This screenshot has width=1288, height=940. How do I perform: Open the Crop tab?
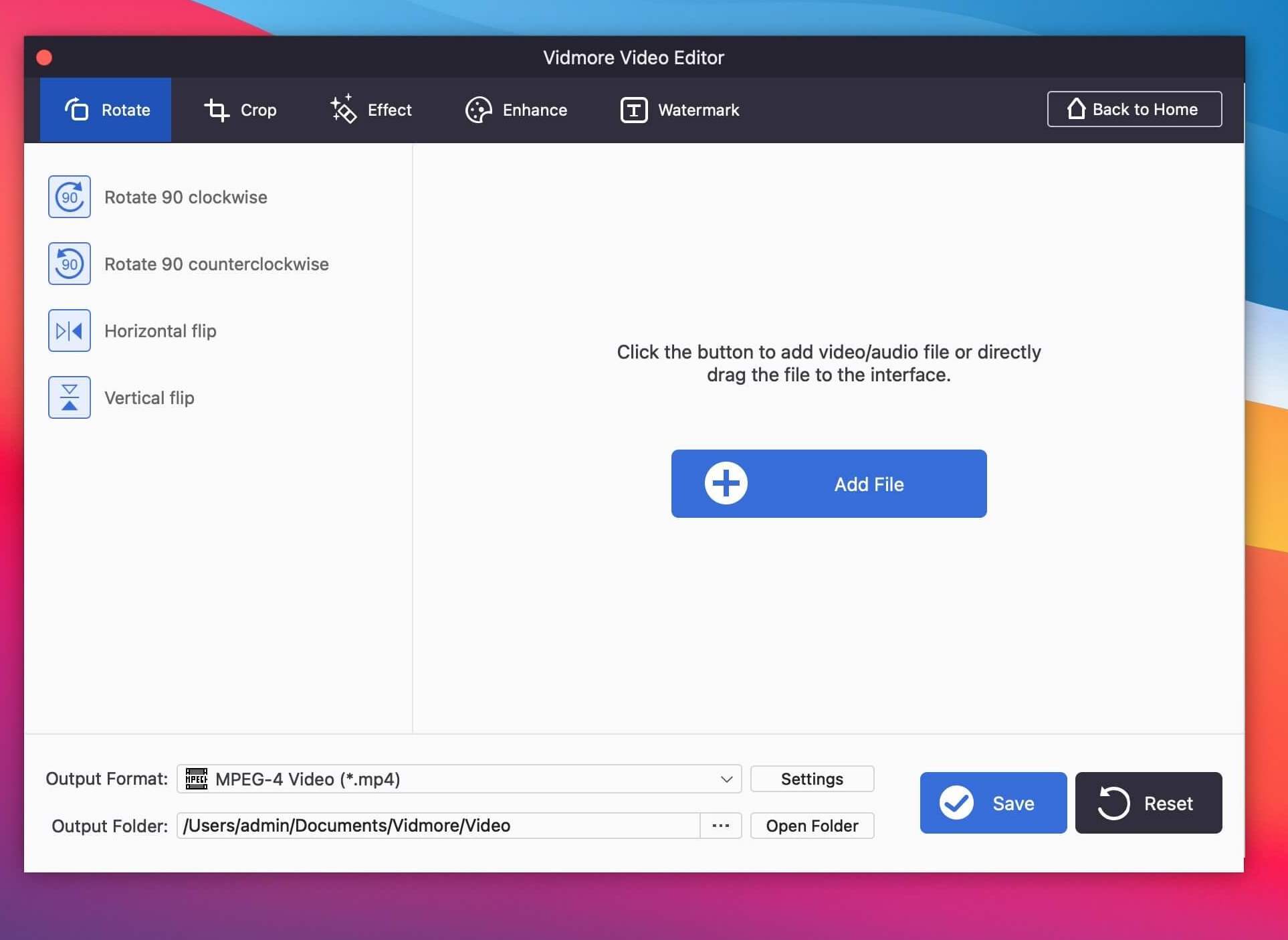[240, 110]
